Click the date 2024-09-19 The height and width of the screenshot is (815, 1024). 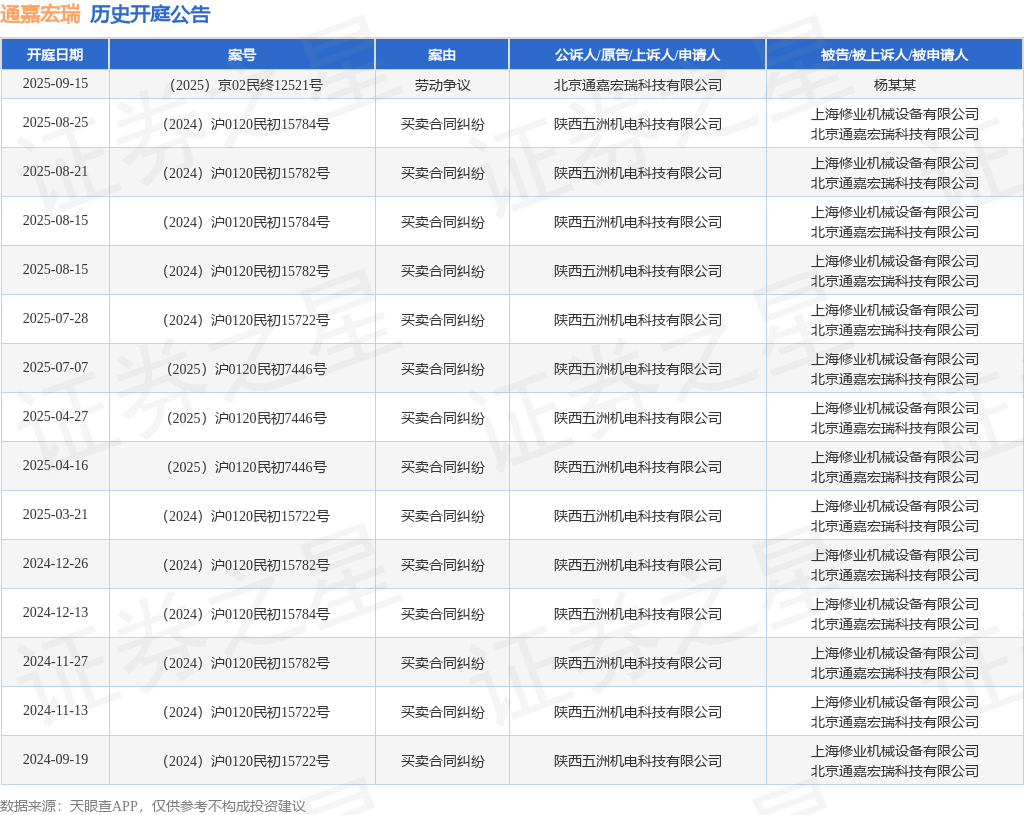tap(55, 759)
